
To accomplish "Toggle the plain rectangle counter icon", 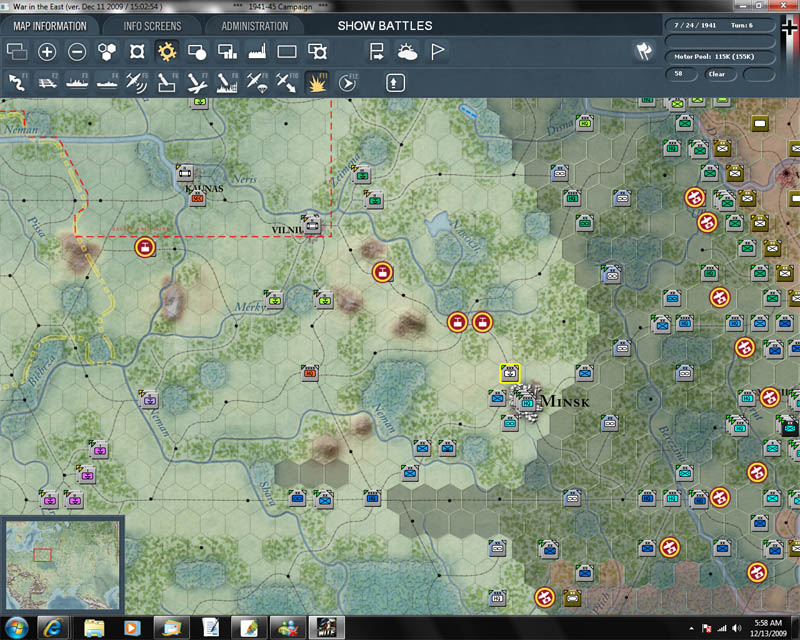I will [x=287, y=52].
